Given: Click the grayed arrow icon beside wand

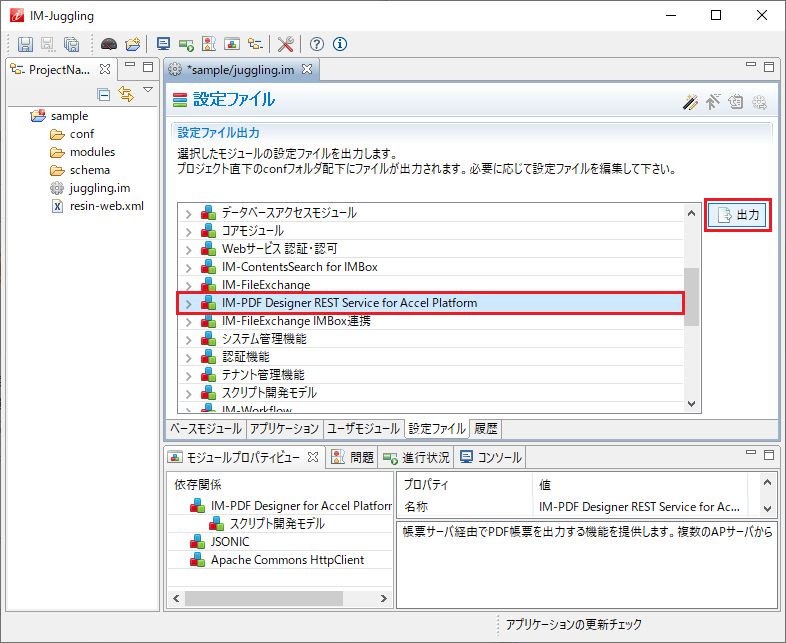Looking at the screenshot, I should pyautogui.click(x=713, y=102).
